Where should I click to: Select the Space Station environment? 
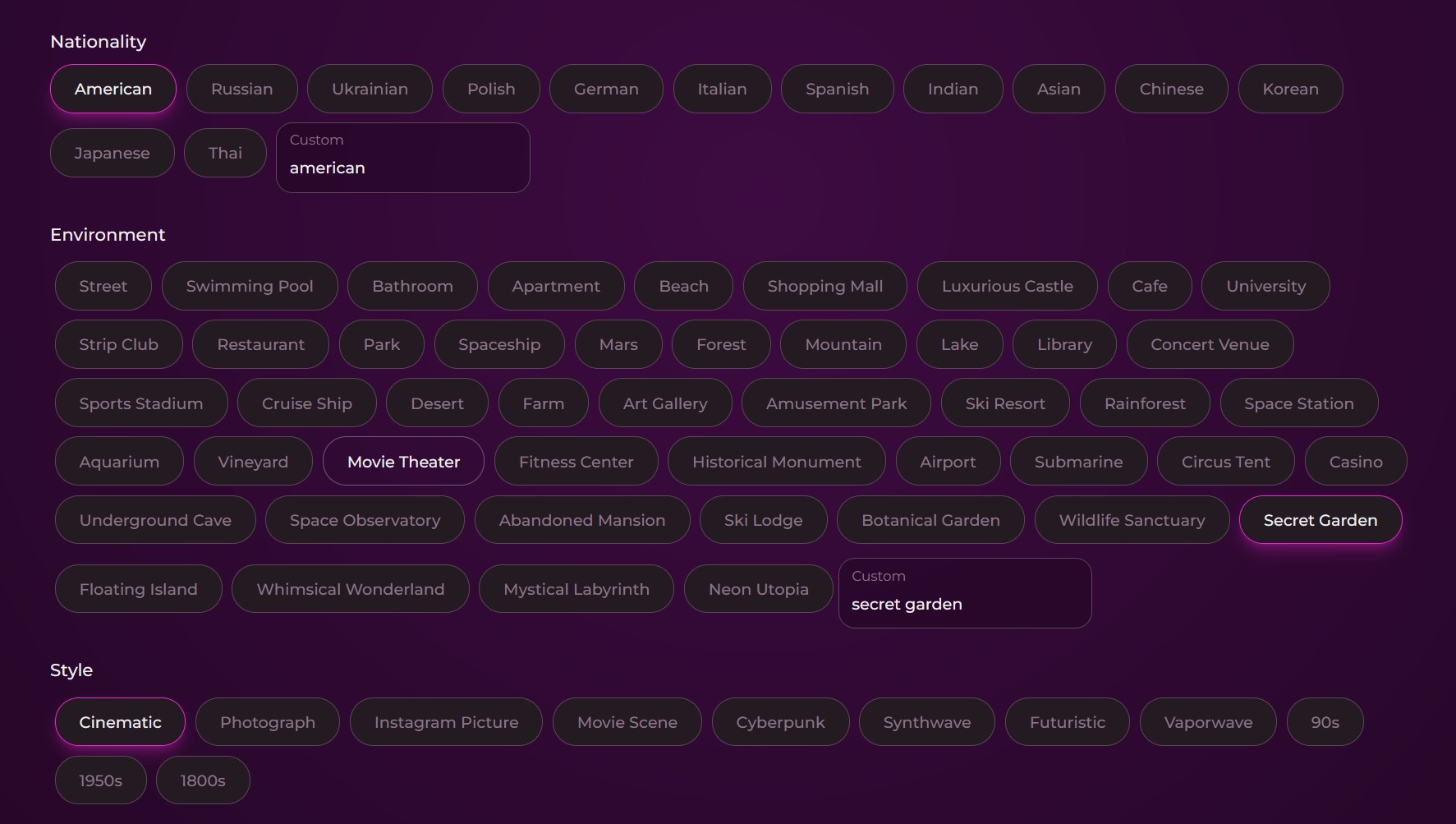pyautogui.click(x=1298, y=403)
